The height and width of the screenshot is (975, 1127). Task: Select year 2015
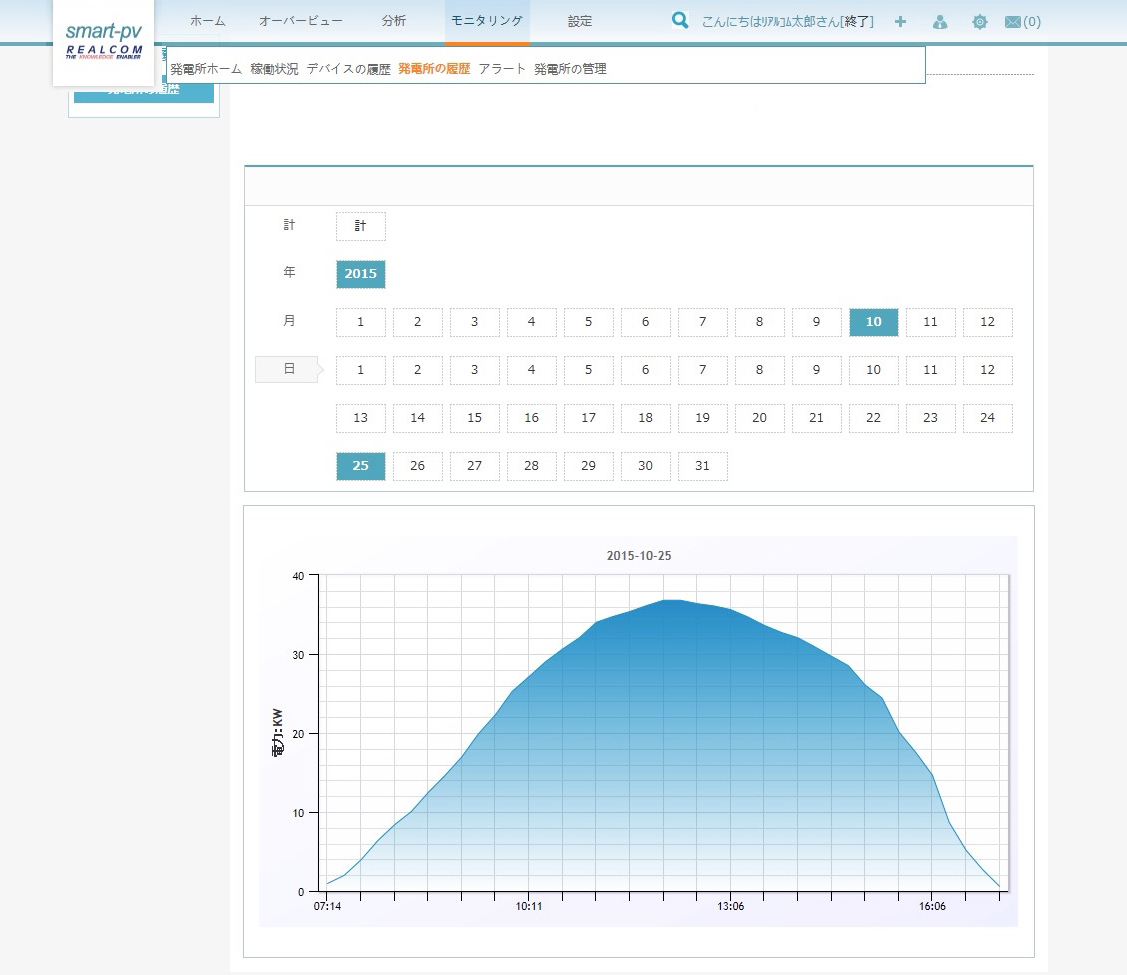(x=361, y=274)
